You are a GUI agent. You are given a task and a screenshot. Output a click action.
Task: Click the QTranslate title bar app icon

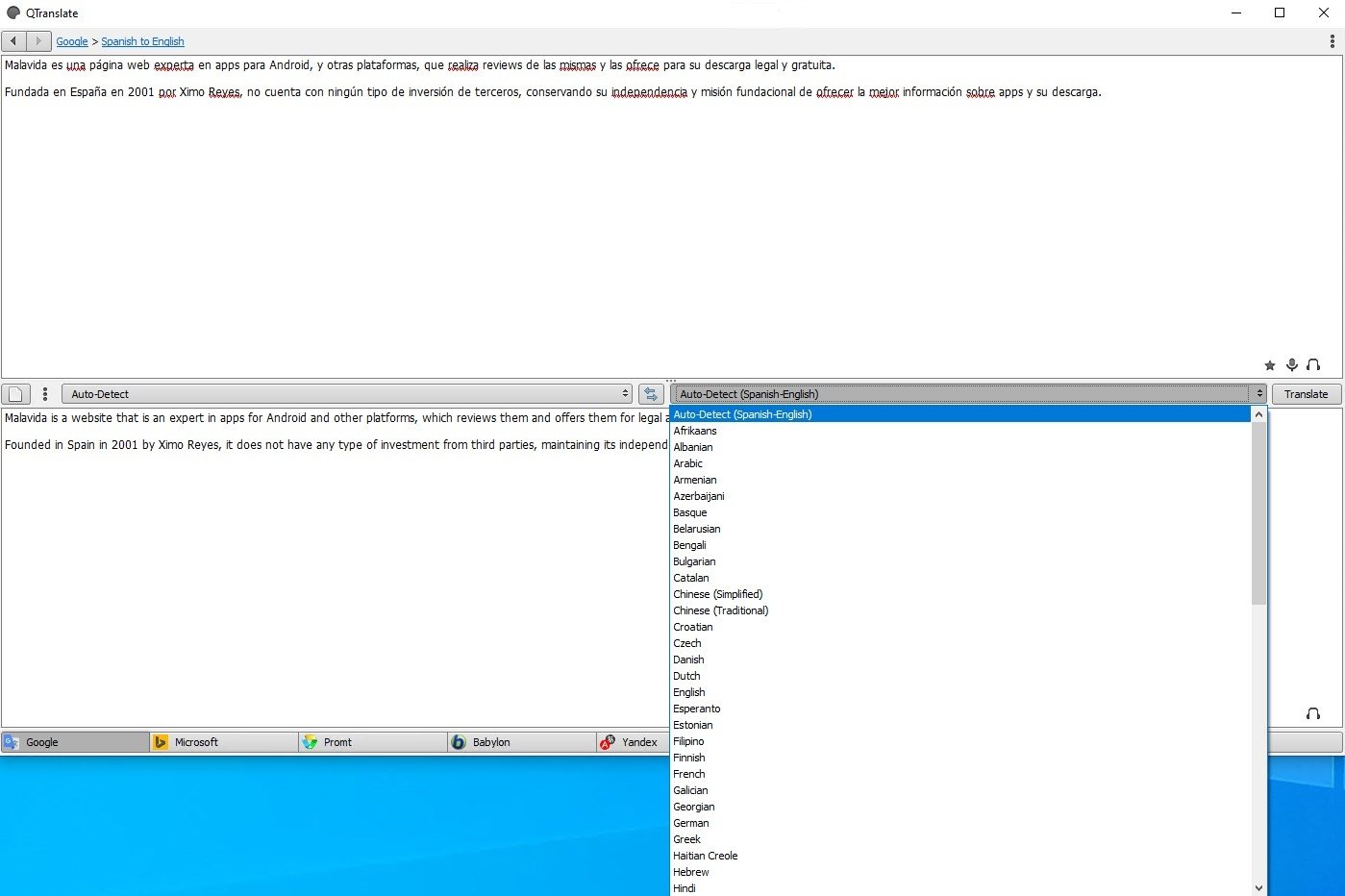(13, 12)
